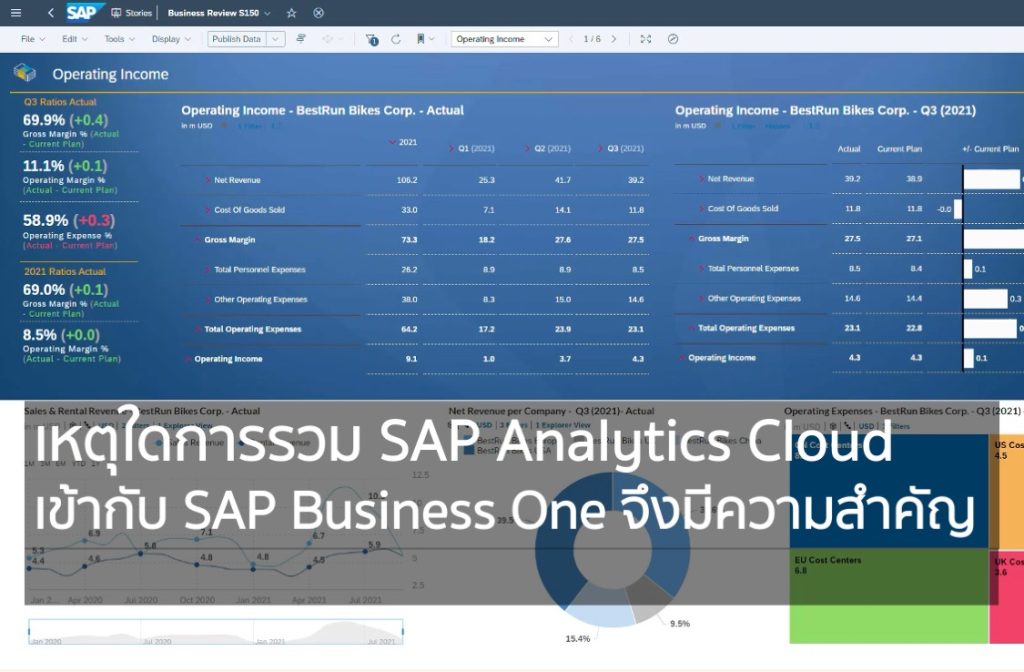Expand Cost Of Goods Sold row in Actual table
Viewport: 1024px width, 672px height.
208,210
